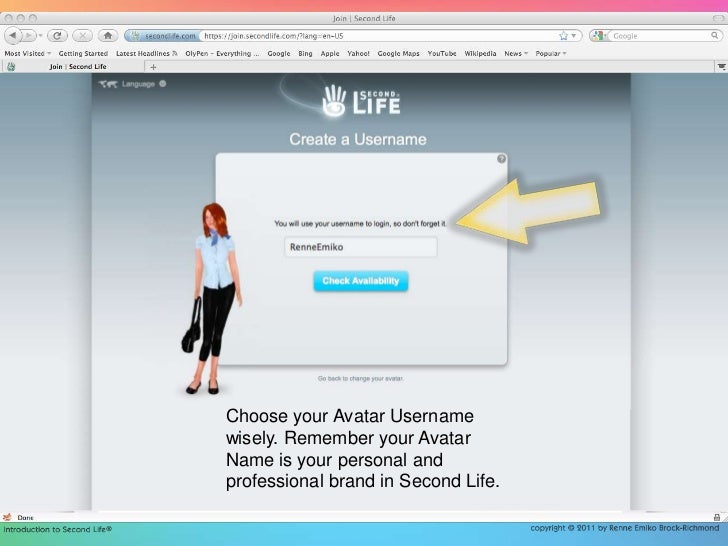Open the Yahoo! bookmark
The image size is (728, 546).
358,53
